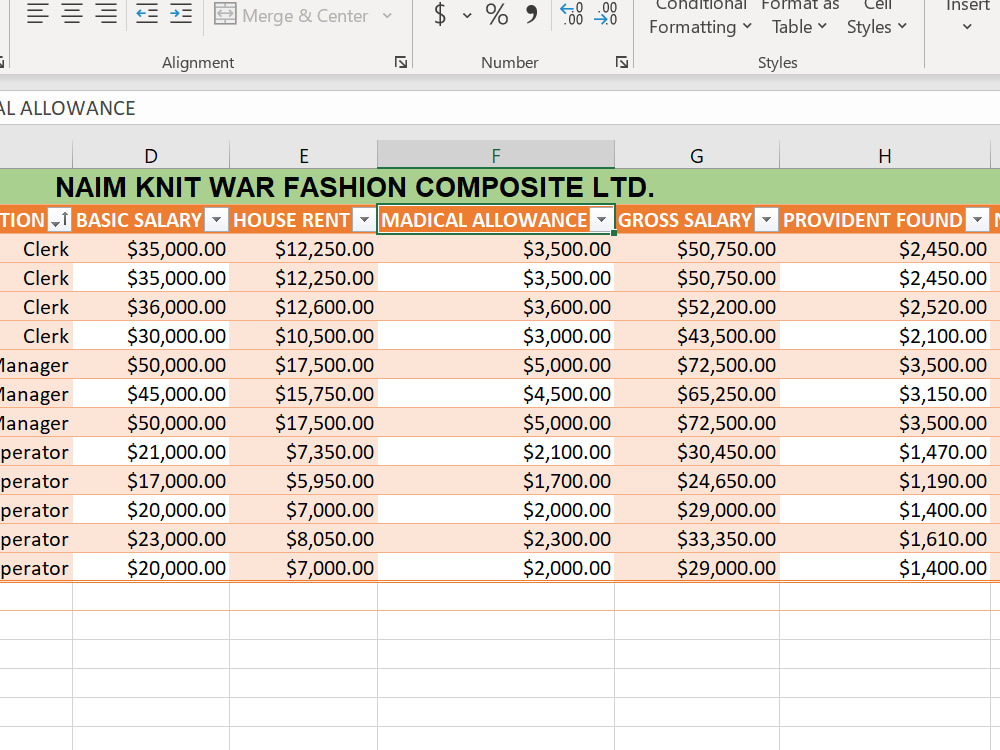The height and width of the screenshot is (750, 1000).
Task: Select provident fund cell $3,150.00
Action: coord(885,394)
